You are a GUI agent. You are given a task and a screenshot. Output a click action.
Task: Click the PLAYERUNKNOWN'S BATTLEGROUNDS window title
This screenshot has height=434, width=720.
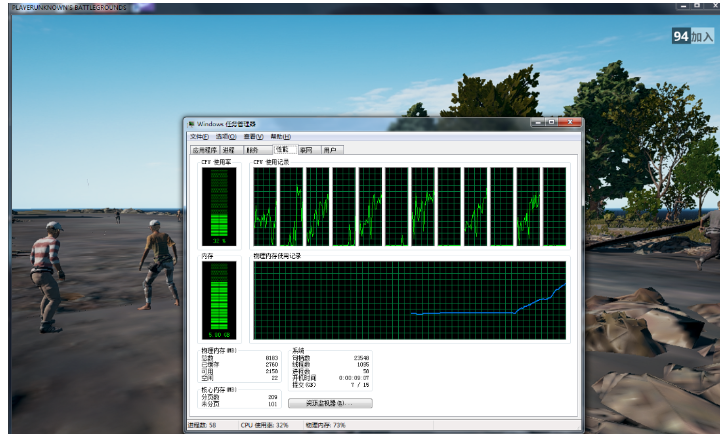(69, 8)
